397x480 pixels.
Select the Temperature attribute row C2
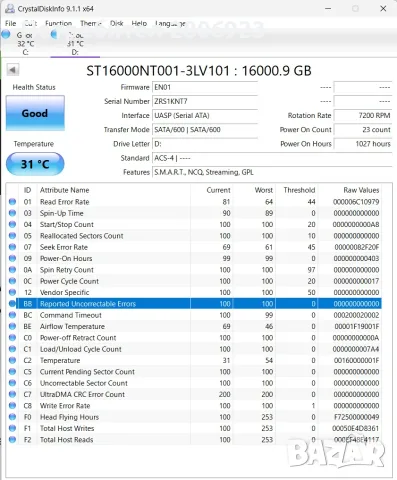point(194,360)
